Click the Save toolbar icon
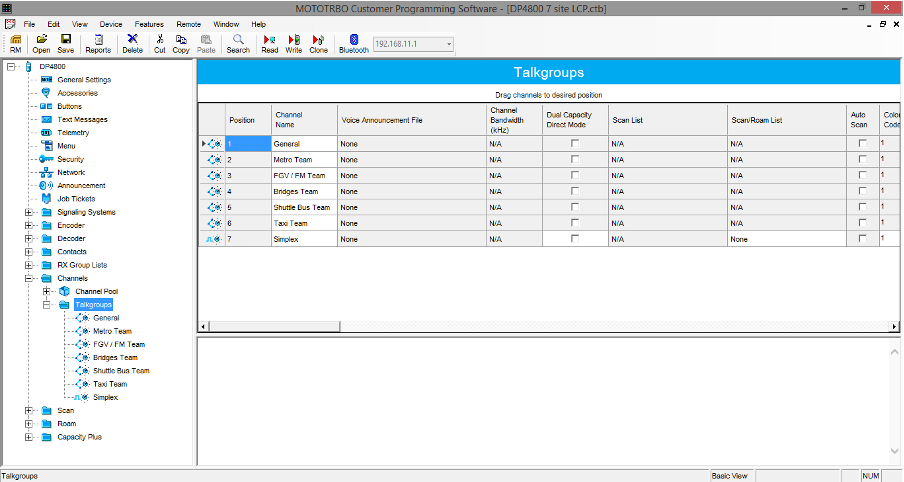Viewport: 904px width, 482px height. tap(65, 40)
